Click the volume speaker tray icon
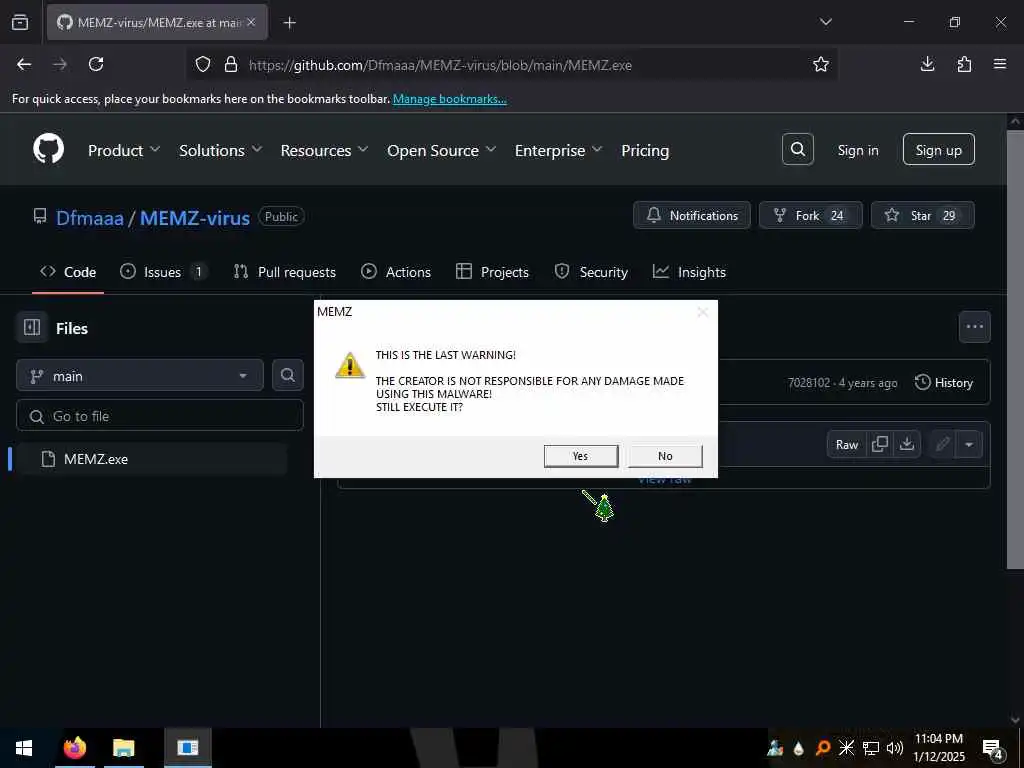 click(x=895, y=748)
